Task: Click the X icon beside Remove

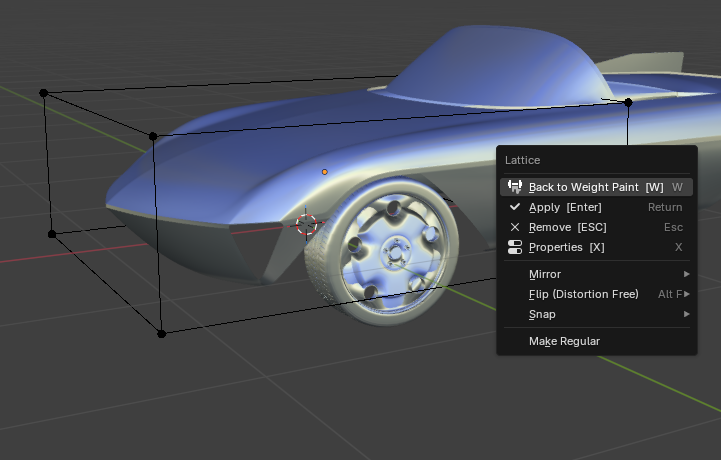Action: pyautogui.click(x=515, y=227)
